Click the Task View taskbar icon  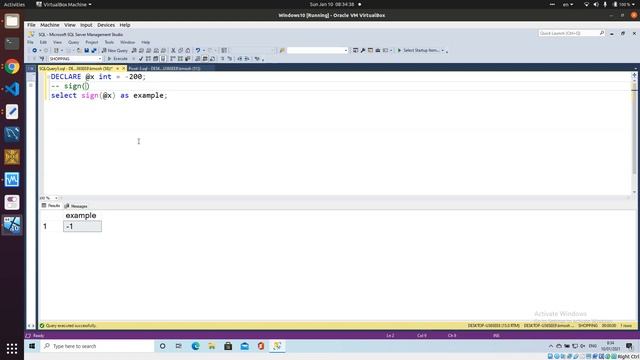[179, 346]
